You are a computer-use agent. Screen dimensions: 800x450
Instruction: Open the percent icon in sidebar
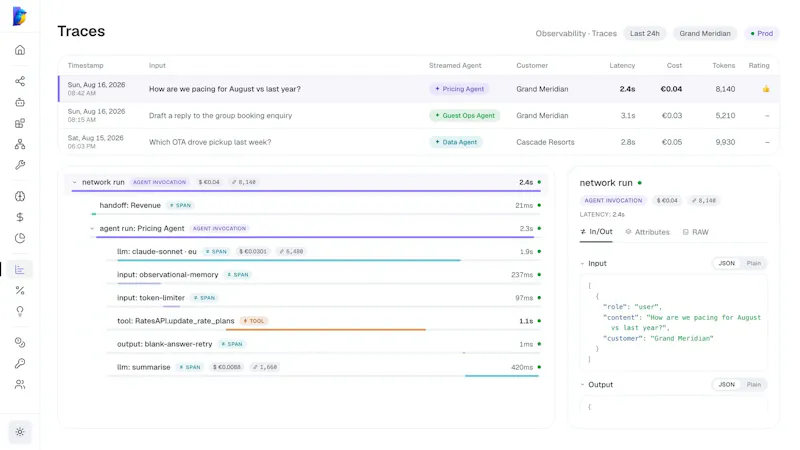(x=20, y=290)
